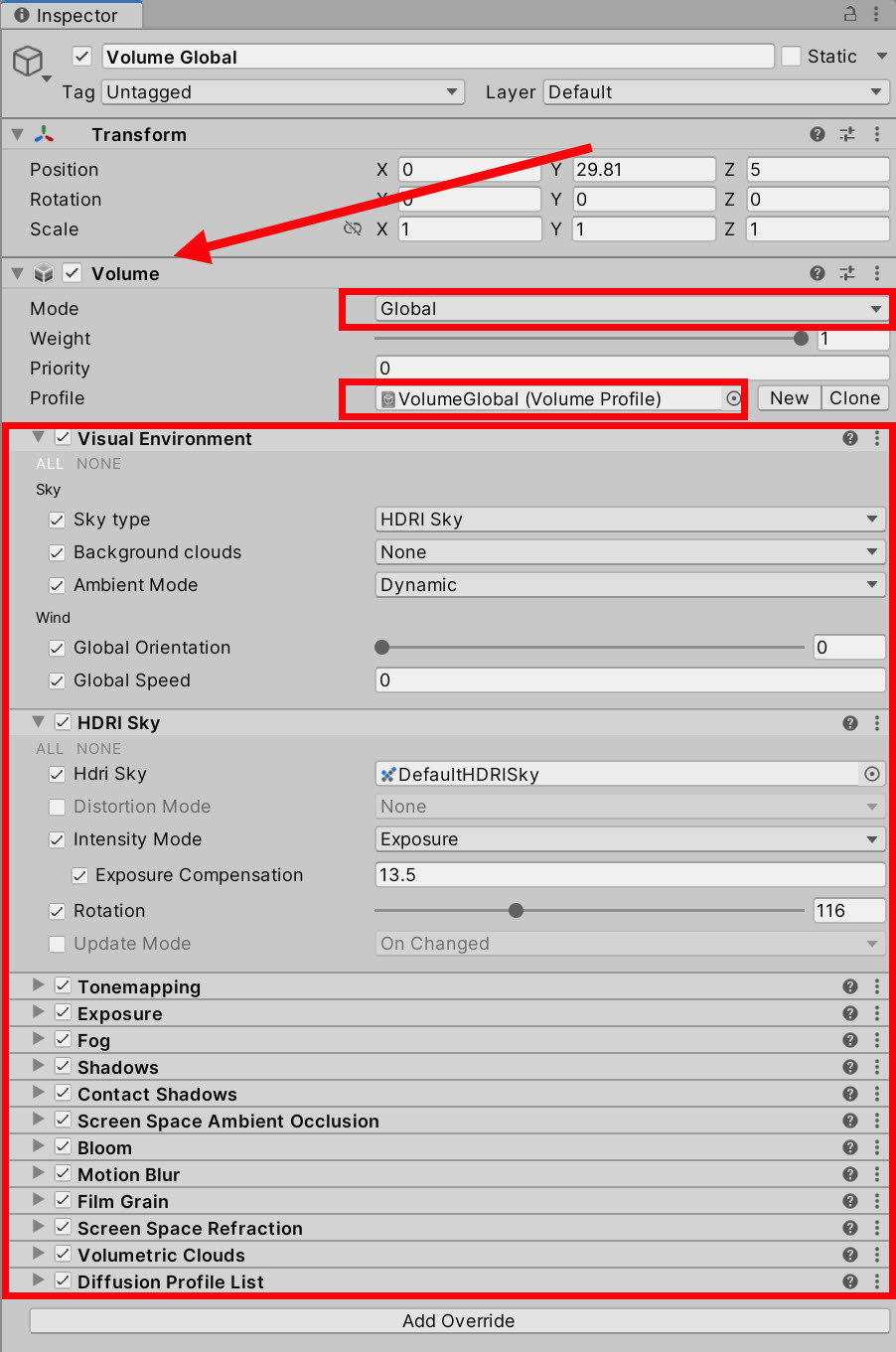The image size is (896, 1352).
Task: Click Hdri Sky cubemap object picker
Action: pyautogui.click(x=872, y=774)
